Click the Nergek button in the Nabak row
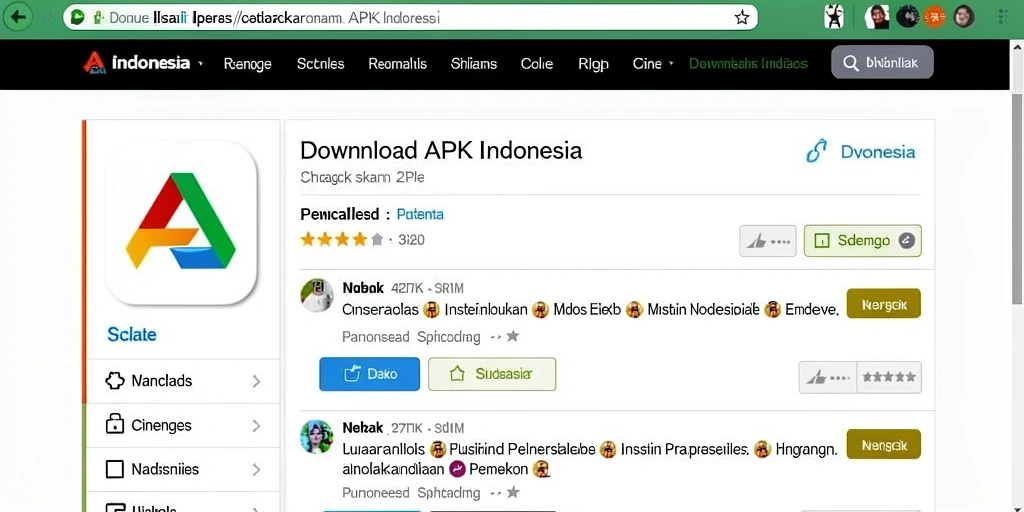This screenshot has width=1024, height=512. pos(884,304)
